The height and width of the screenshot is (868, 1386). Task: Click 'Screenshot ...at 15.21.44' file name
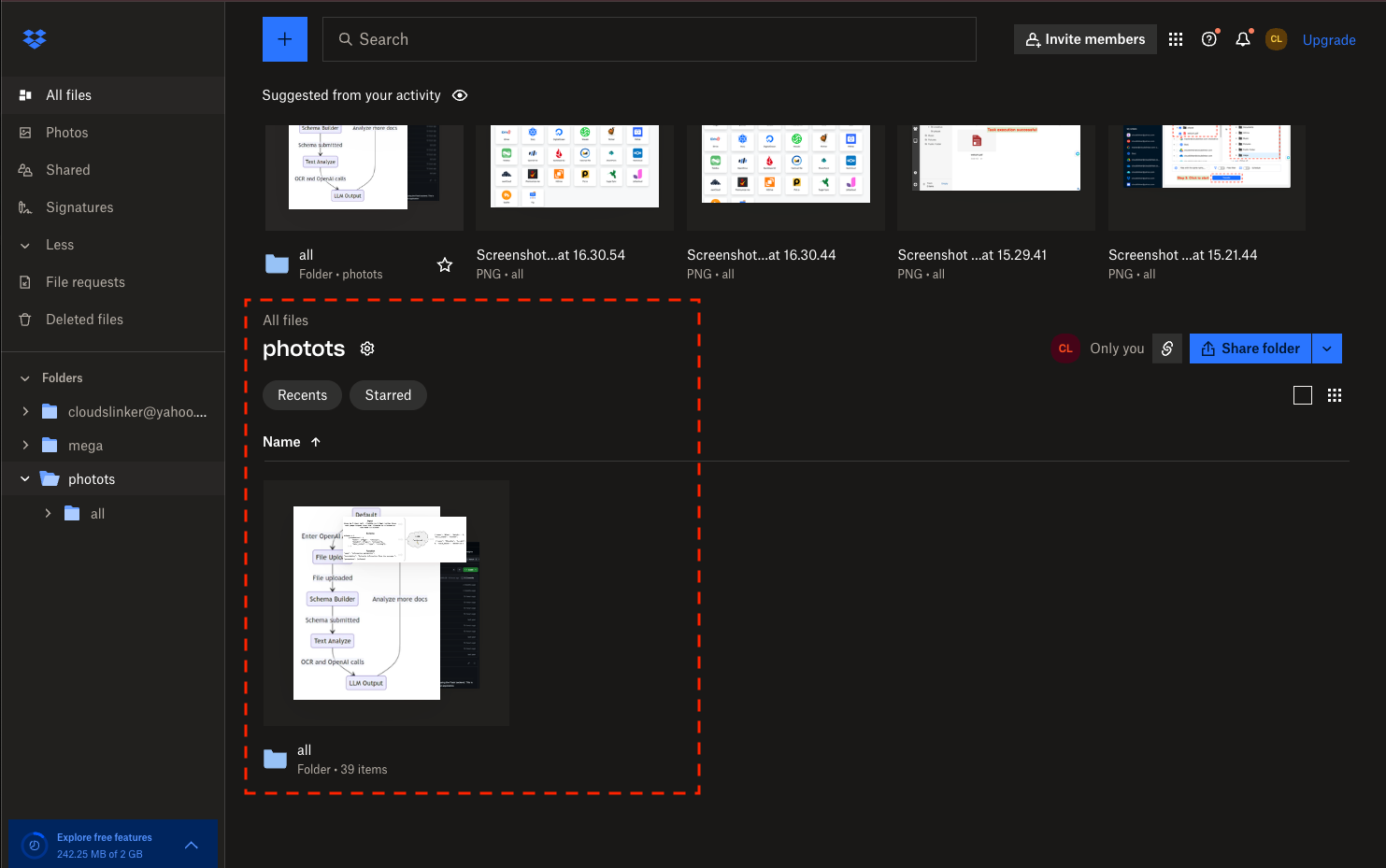1182,255
